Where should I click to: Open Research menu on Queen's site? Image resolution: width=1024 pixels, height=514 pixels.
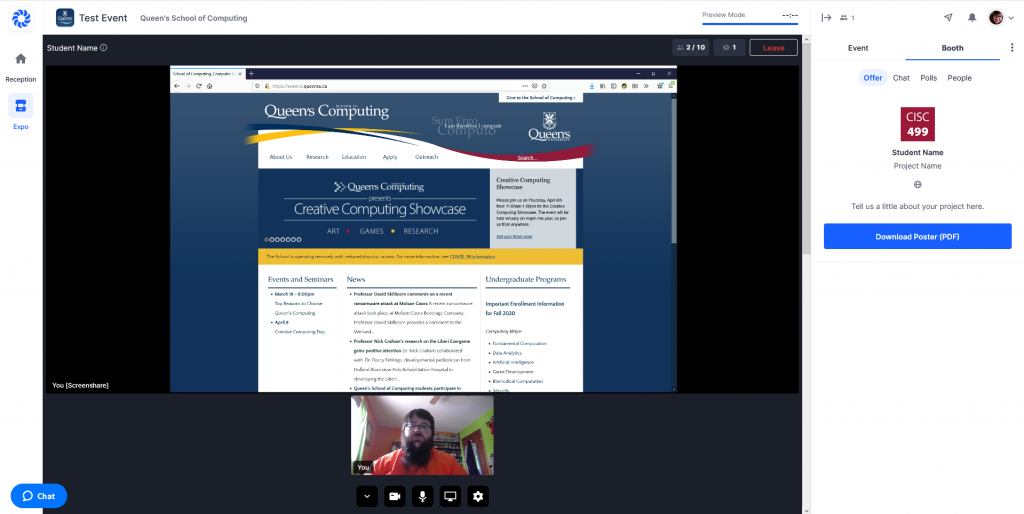tap(317, 157)
